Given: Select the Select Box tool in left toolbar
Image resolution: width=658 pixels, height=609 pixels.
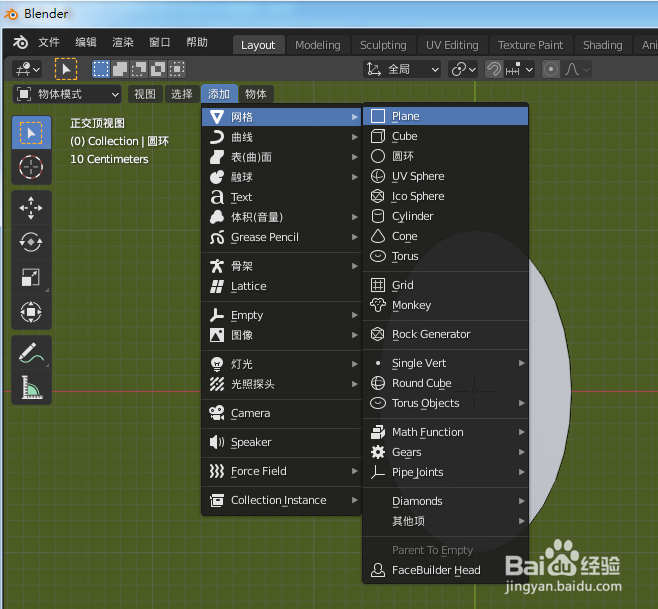Looking at the screenshot, I should tap(31, 133).
